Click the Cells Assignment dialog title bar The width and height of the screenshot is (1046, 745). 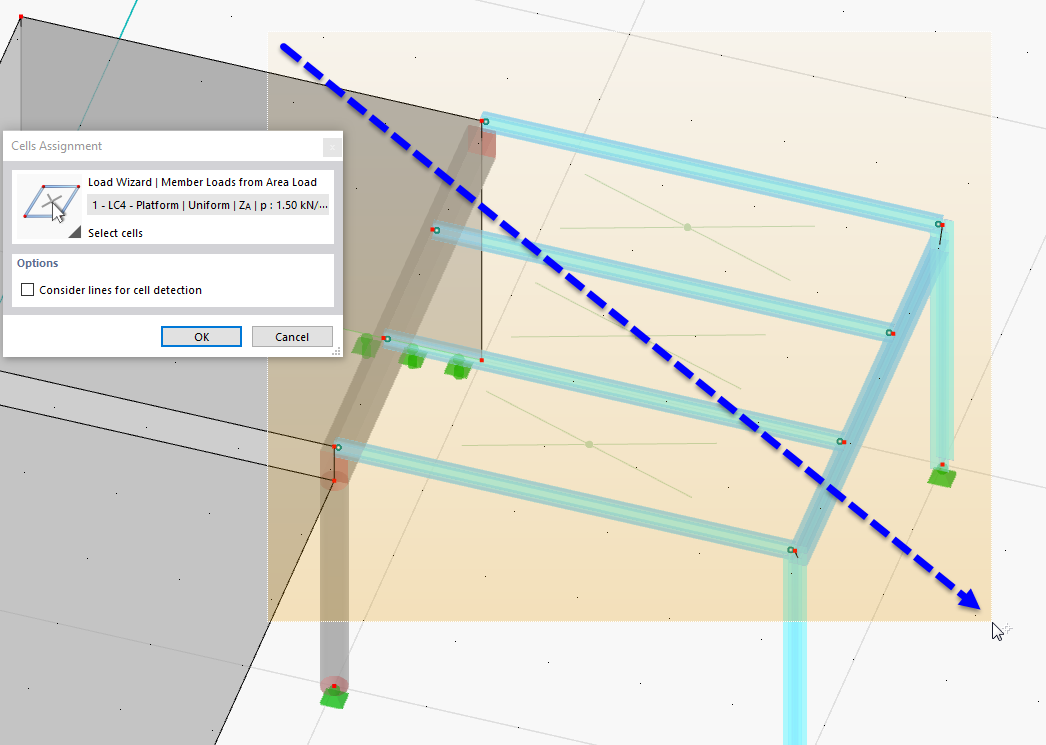[x=170, y=145]
